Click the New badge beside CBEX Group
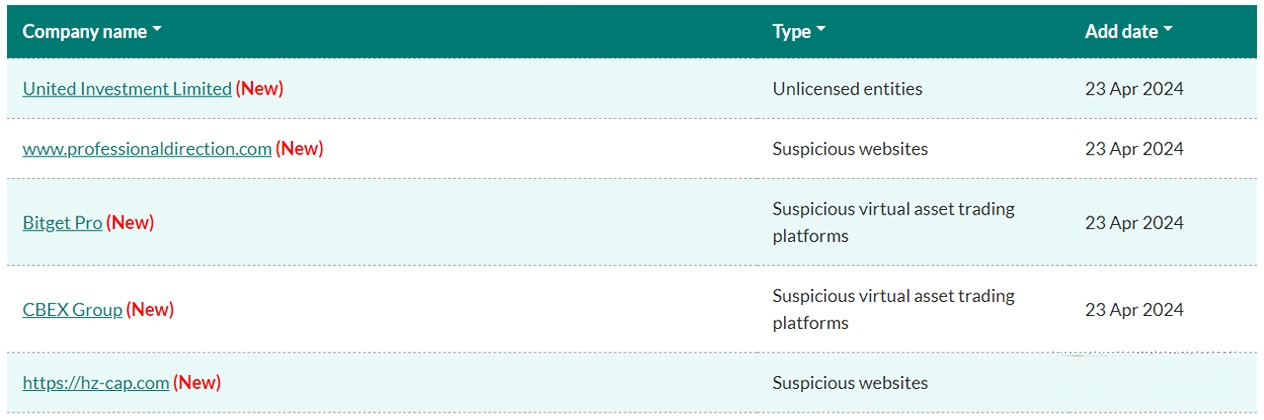Viewport: 1264px width, 420px height. coord(150,310)
